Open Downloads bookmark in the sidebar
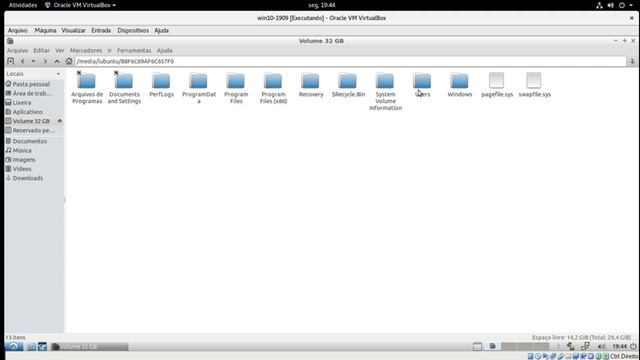Image resolution: width=640 pixels, height=360 pixels. pos(27,178)
